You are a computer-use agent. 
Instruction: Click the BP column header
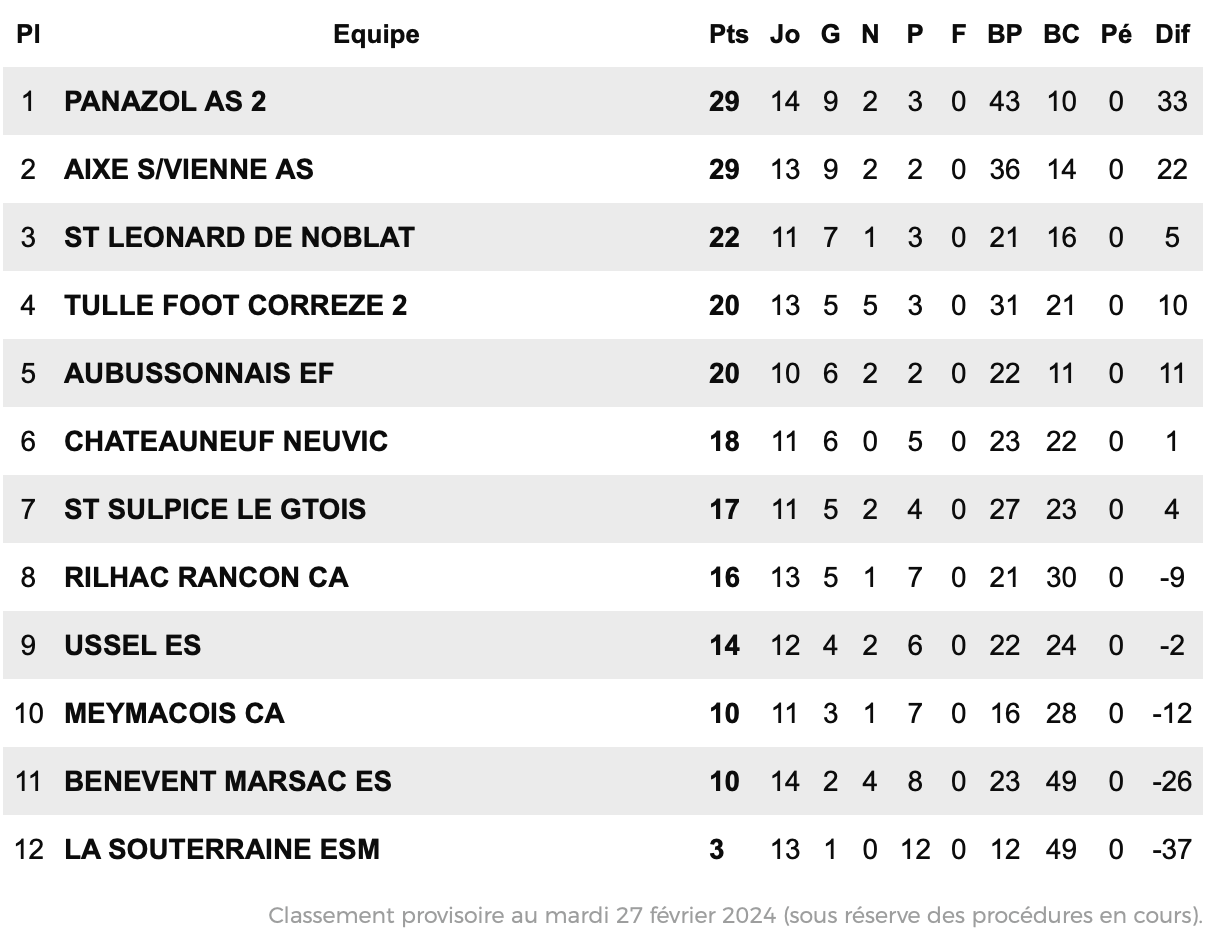(x=1005, y=34)
